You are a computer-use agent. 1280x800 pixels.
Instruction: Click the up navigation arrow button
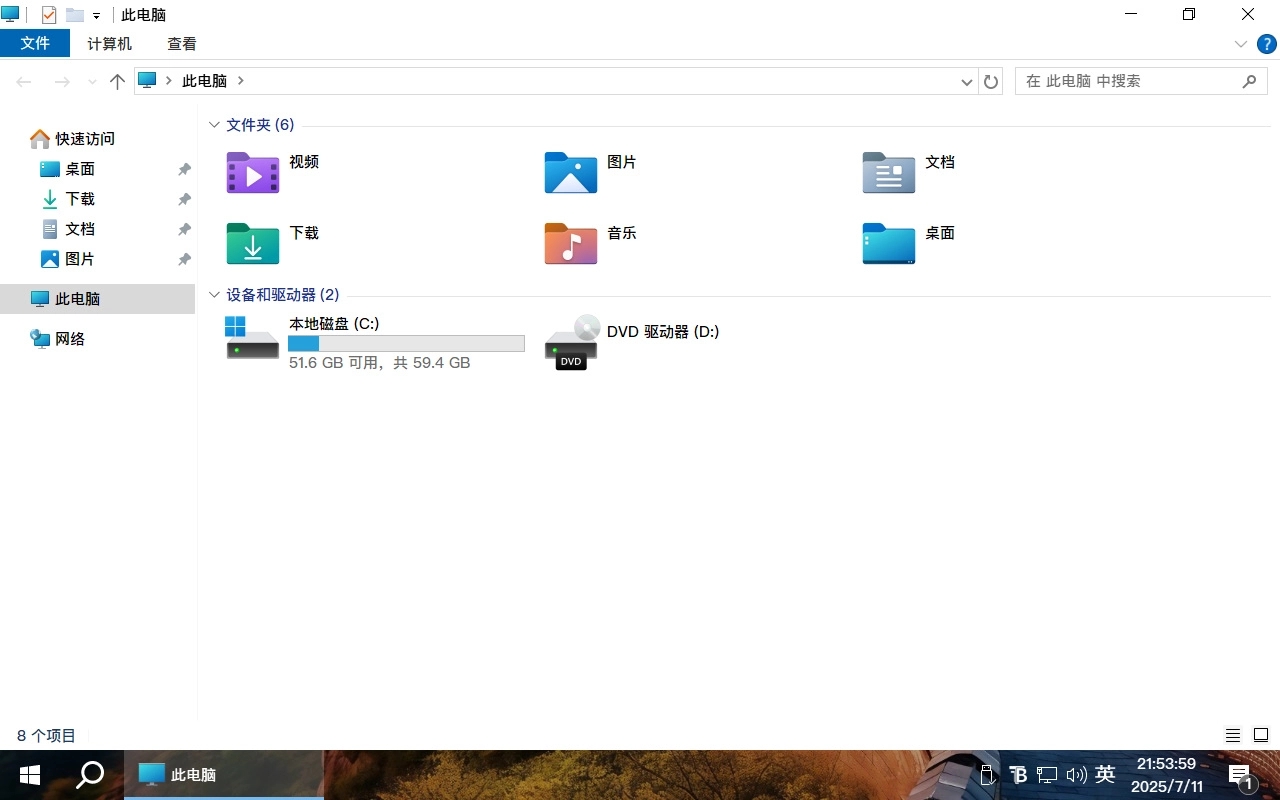117,81
